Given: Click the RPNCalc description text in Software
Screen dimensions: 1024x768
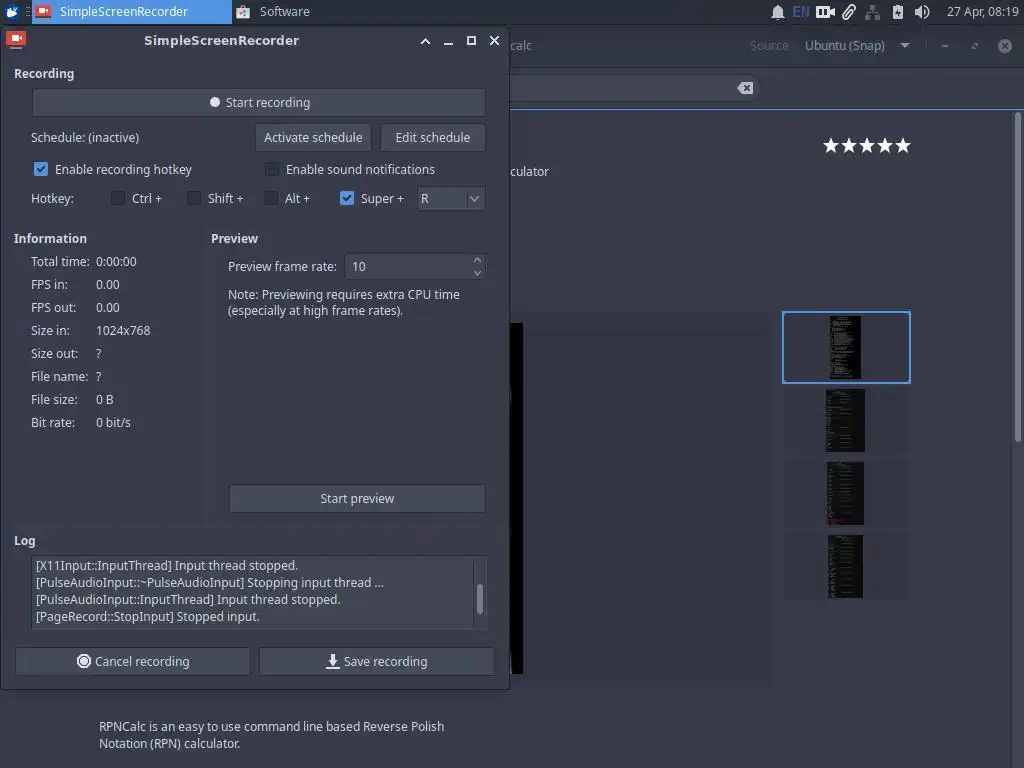Looking at the screenshot, I should [x=272, y=735].
